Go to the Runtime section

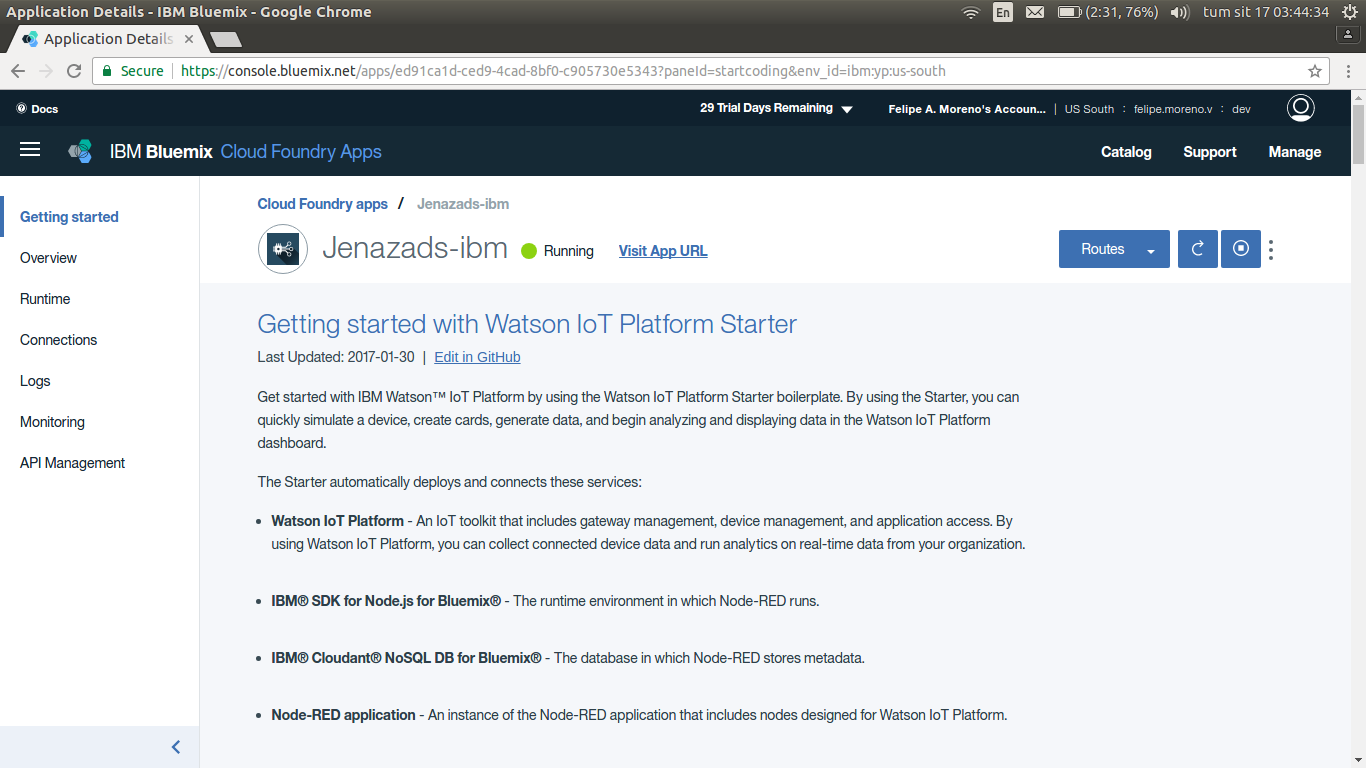tap(45, 299)
